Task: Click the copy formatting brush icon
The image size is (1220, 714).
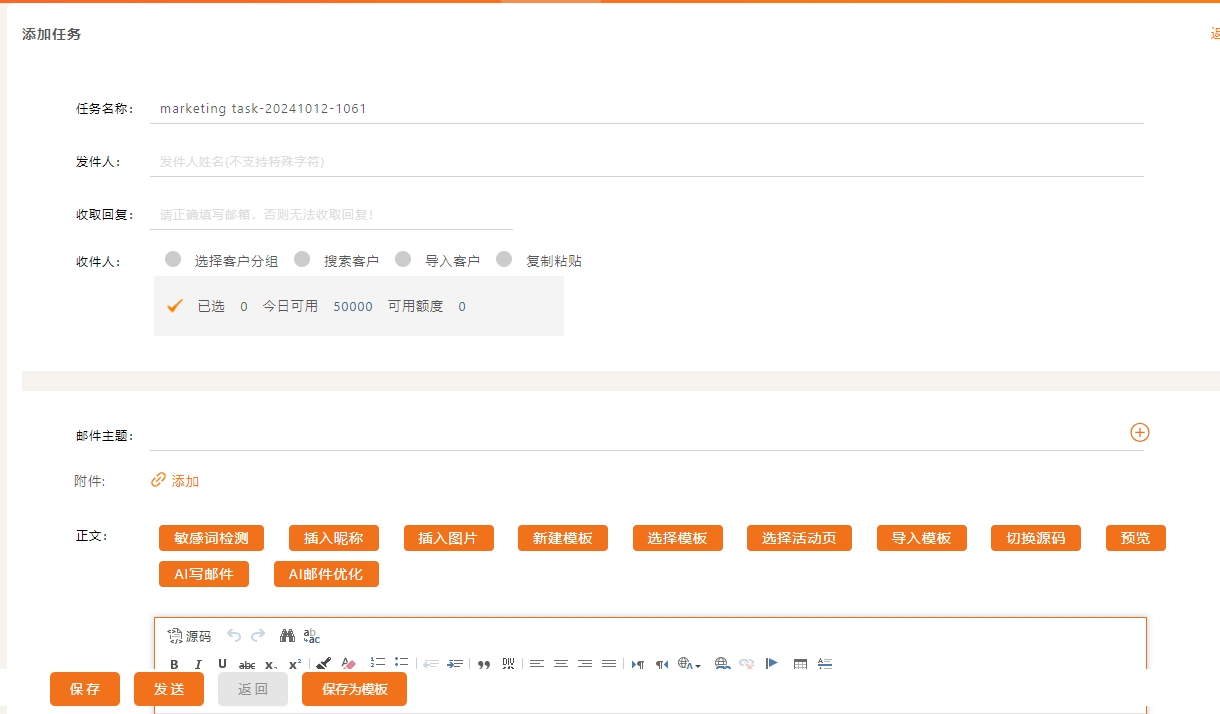Action: (x=323, y=663)
